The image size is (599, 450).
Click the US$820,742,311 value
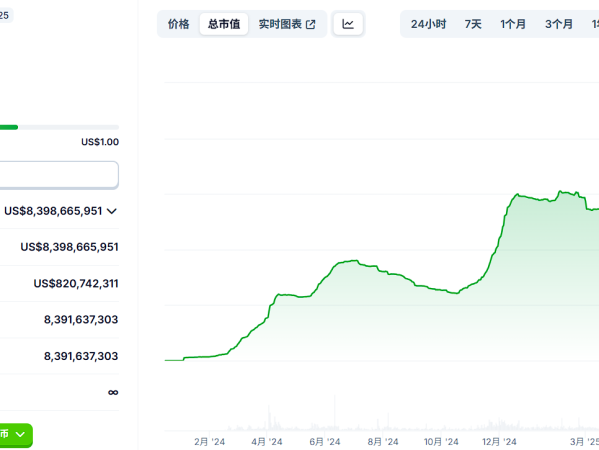76,283
